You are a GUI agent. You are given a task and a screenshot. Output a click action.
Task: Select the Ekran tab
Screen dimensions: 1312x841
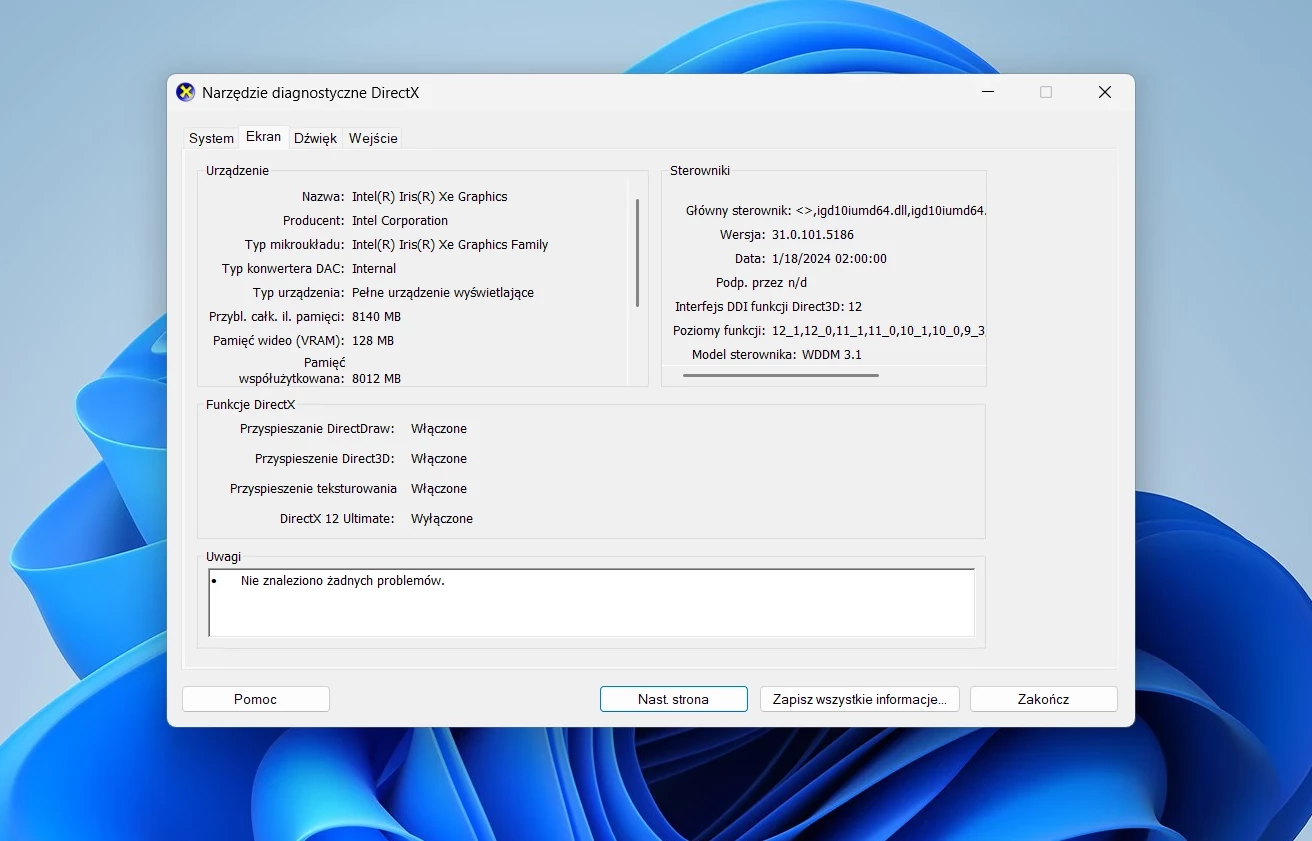(263, 136)
